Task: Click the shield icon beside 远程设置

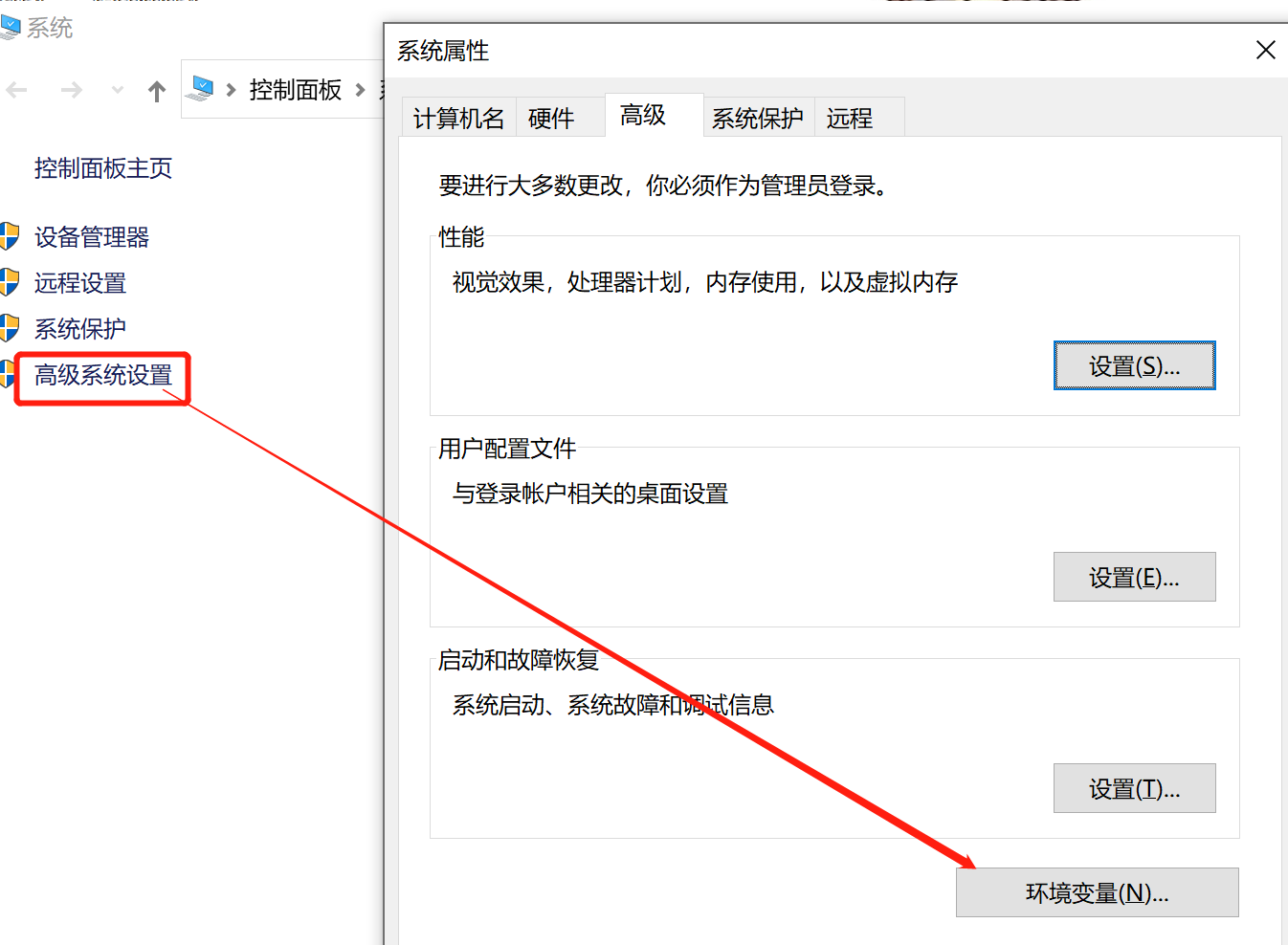Action: click(10, 283)
